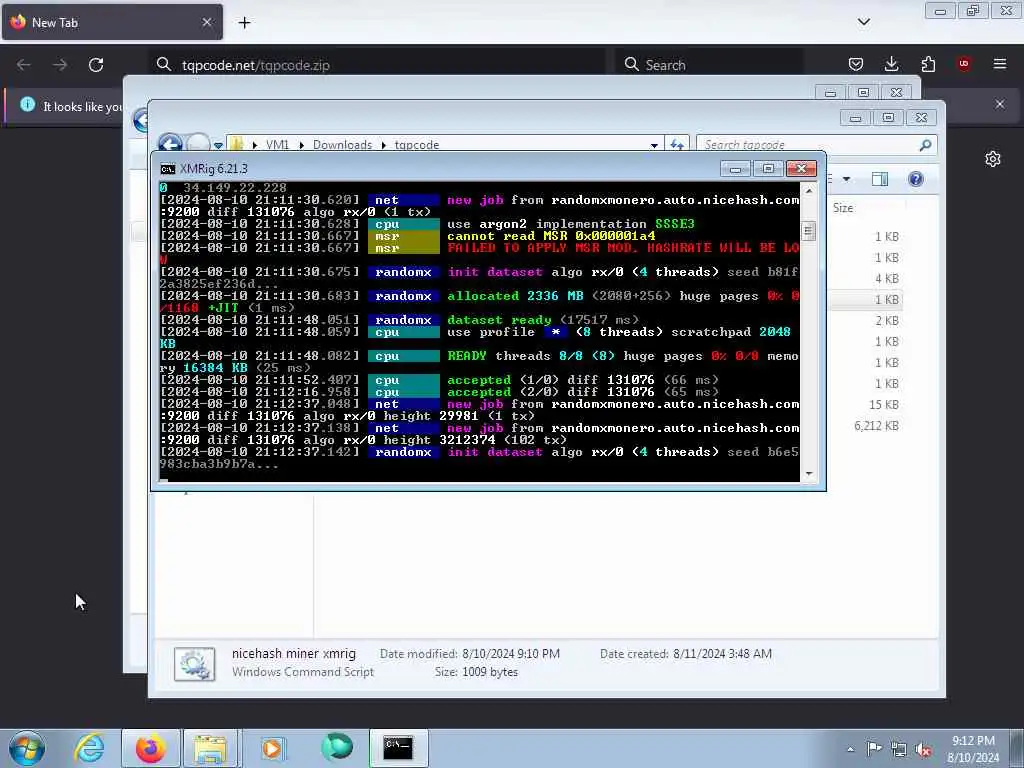Click the muted volume tray icon
1024x768 pixels.
923,750
